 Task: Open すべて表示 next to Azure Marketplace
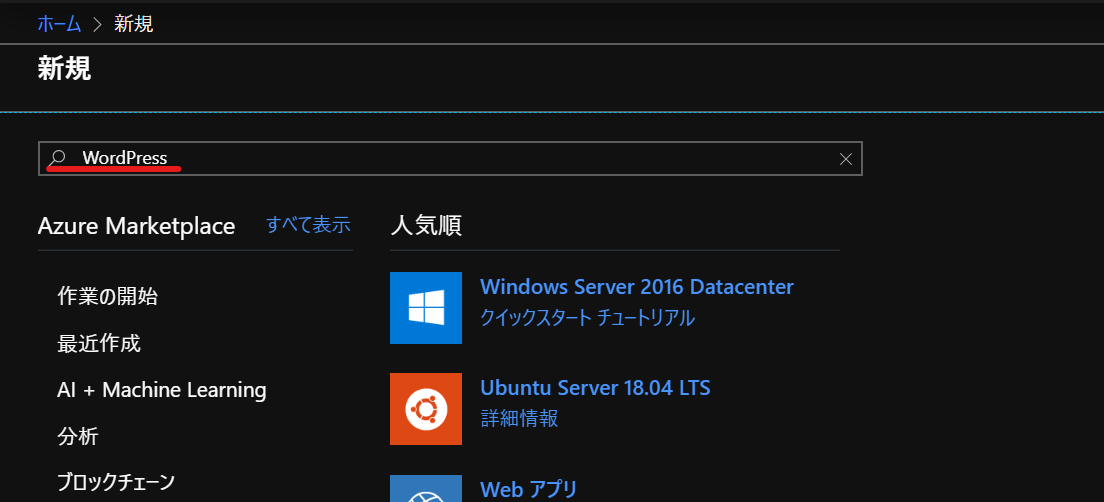pyautogui.click(x=308, y=225)
